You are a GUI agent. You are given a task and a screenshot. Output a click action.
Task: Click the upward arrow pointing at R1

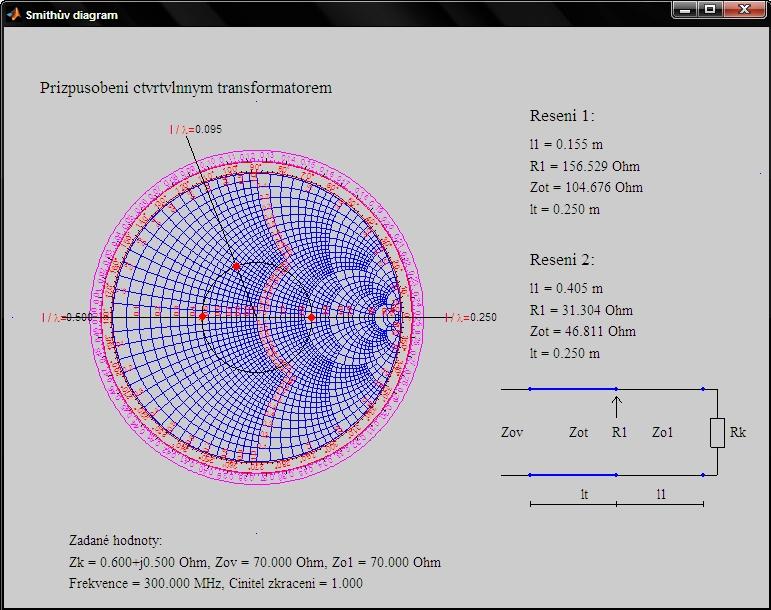click(x=616, y=407)
